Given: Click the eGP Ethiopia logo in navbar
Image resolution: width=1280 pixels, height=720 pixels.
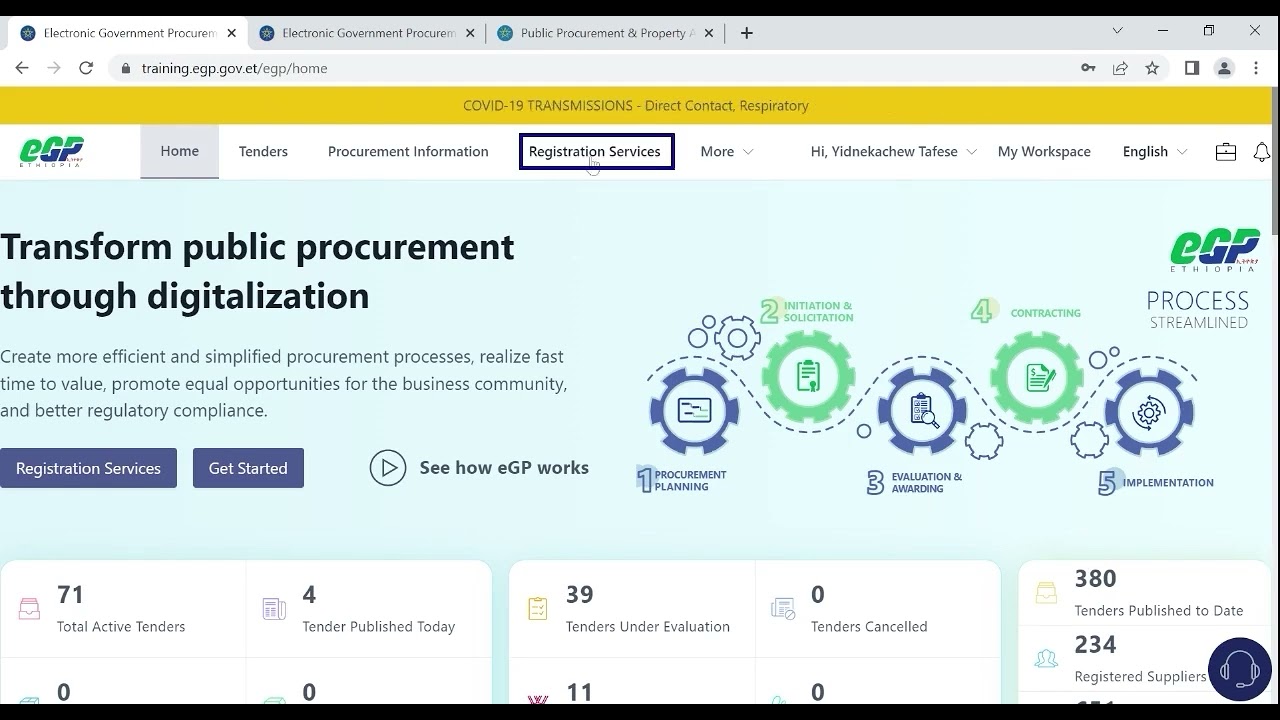Looking at the screenshot, I should (51, 152).
